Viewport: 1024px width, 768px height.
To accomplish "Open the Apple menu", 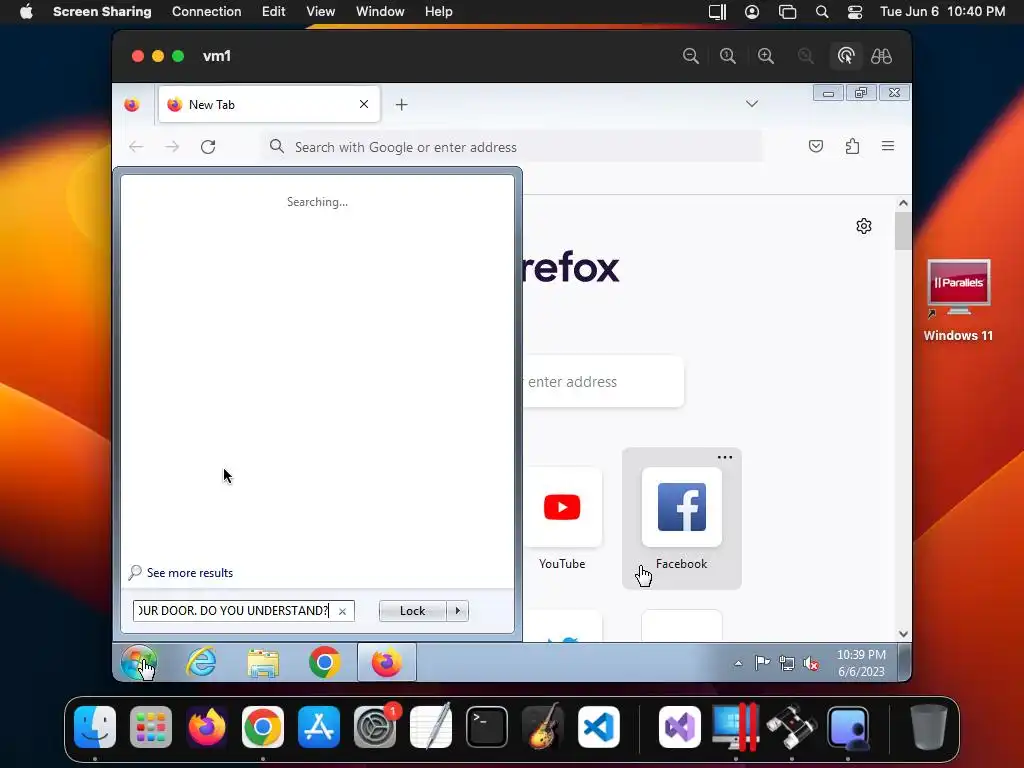I will (26, 12).
